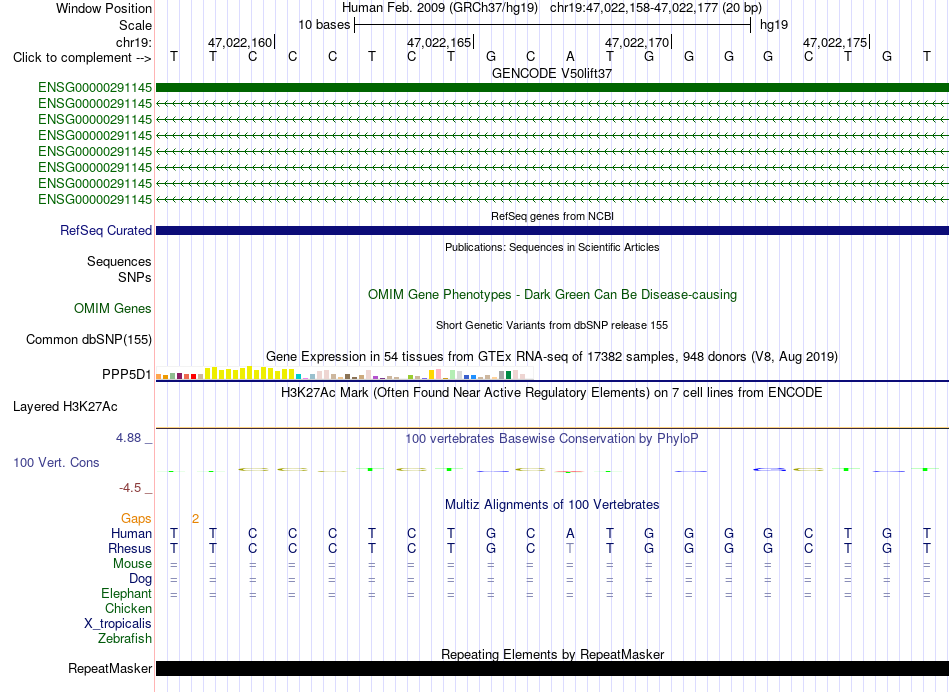Open the GENCODE V50lift37 track title
This screenshot has width=950, height=692.
pyautogui.click(x=552, y=73)
